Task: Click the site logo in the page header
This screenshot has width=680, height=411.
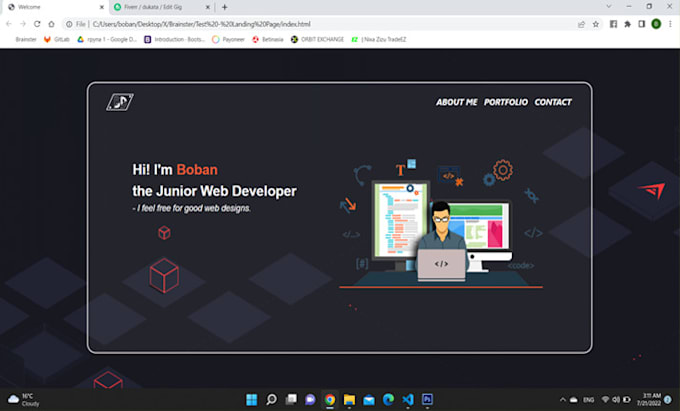Action: 120,102
